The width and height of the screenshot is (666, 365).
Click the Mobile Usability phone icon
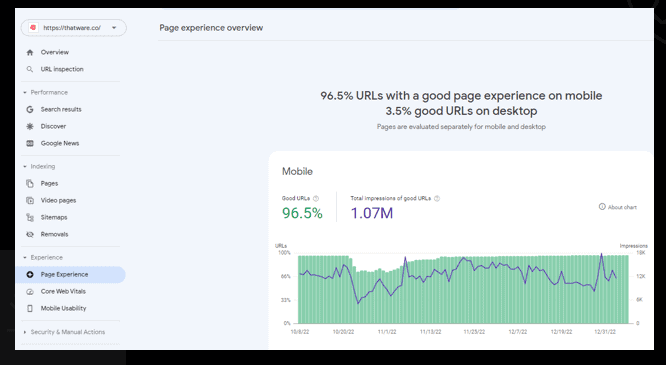(x=30, y=308)
